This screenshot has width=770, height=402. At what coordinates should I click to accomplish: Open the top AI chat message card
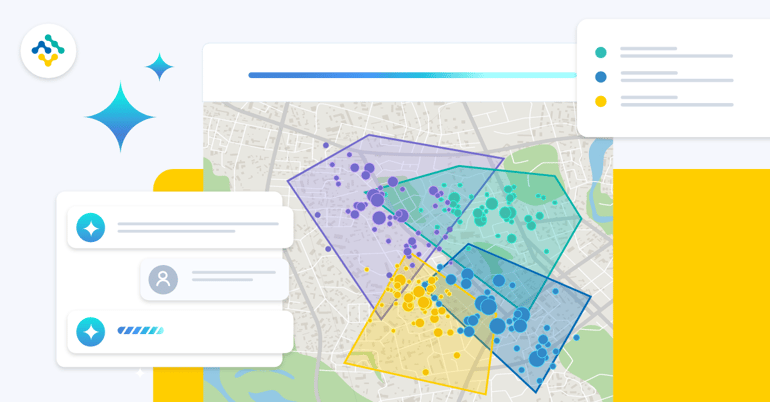pyautogui.click(x=180, y=227)
